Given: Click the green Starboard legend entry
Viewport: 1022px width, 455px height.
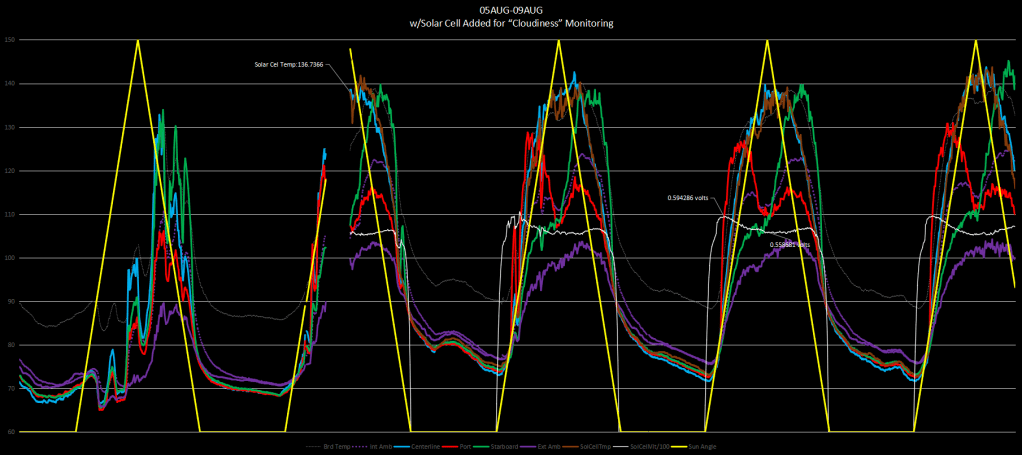Looking at the screenshot, I should [502, 446].
